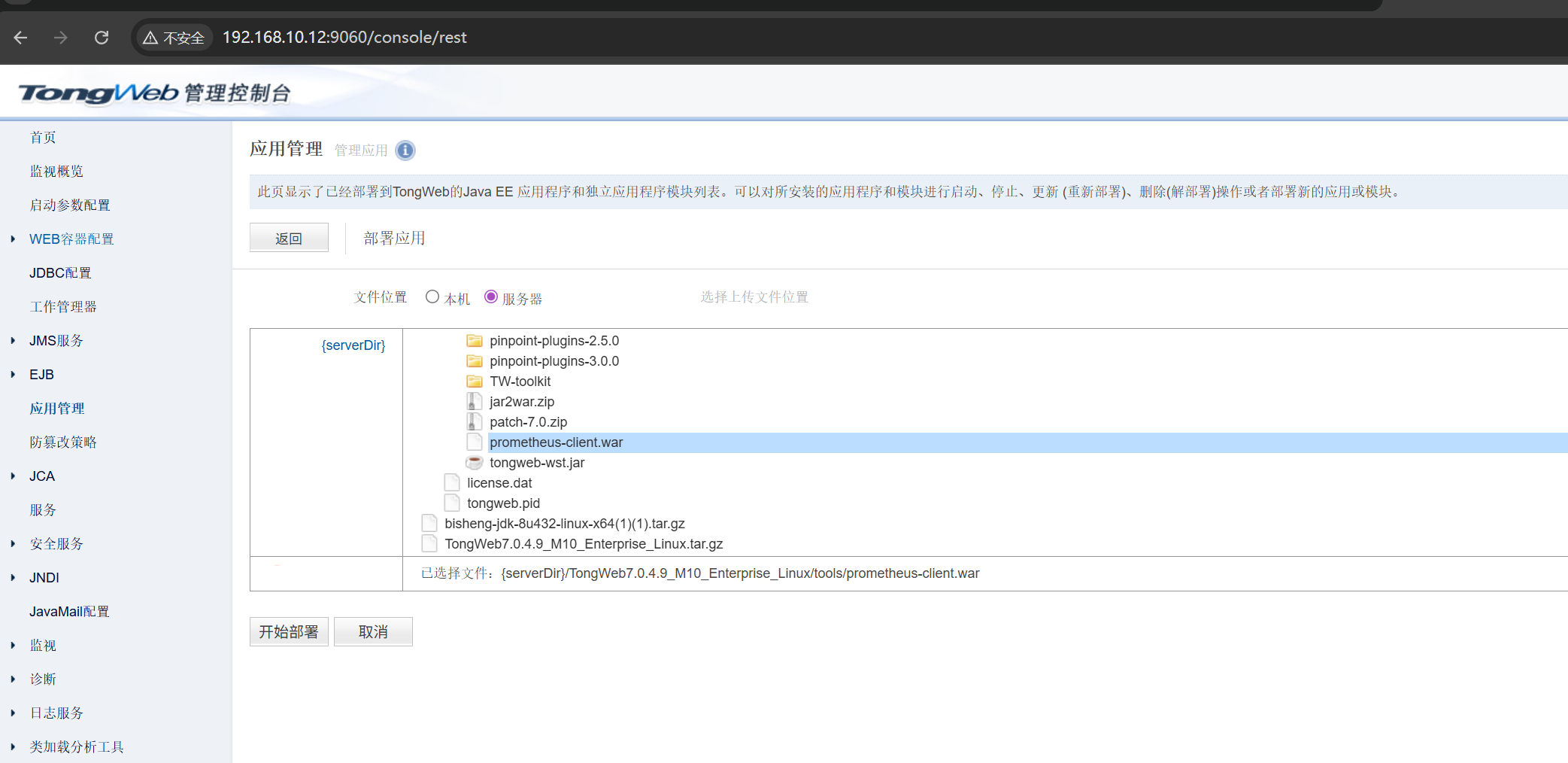The height and width of the screenshot is (763, 1568).
Task: Expand the WEB容器配置 menu arrow
Action: [13, 239]
